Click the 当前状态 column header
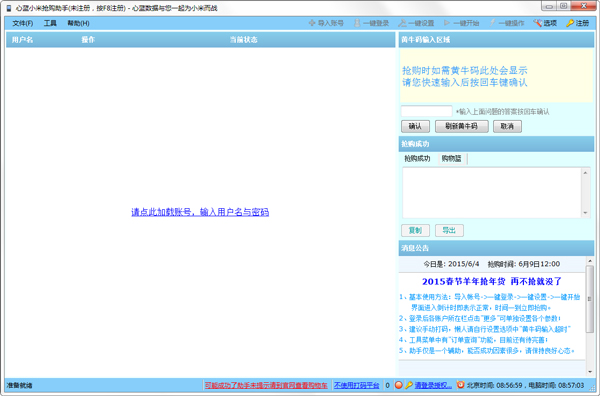600x396 pixels. point(243,40)
